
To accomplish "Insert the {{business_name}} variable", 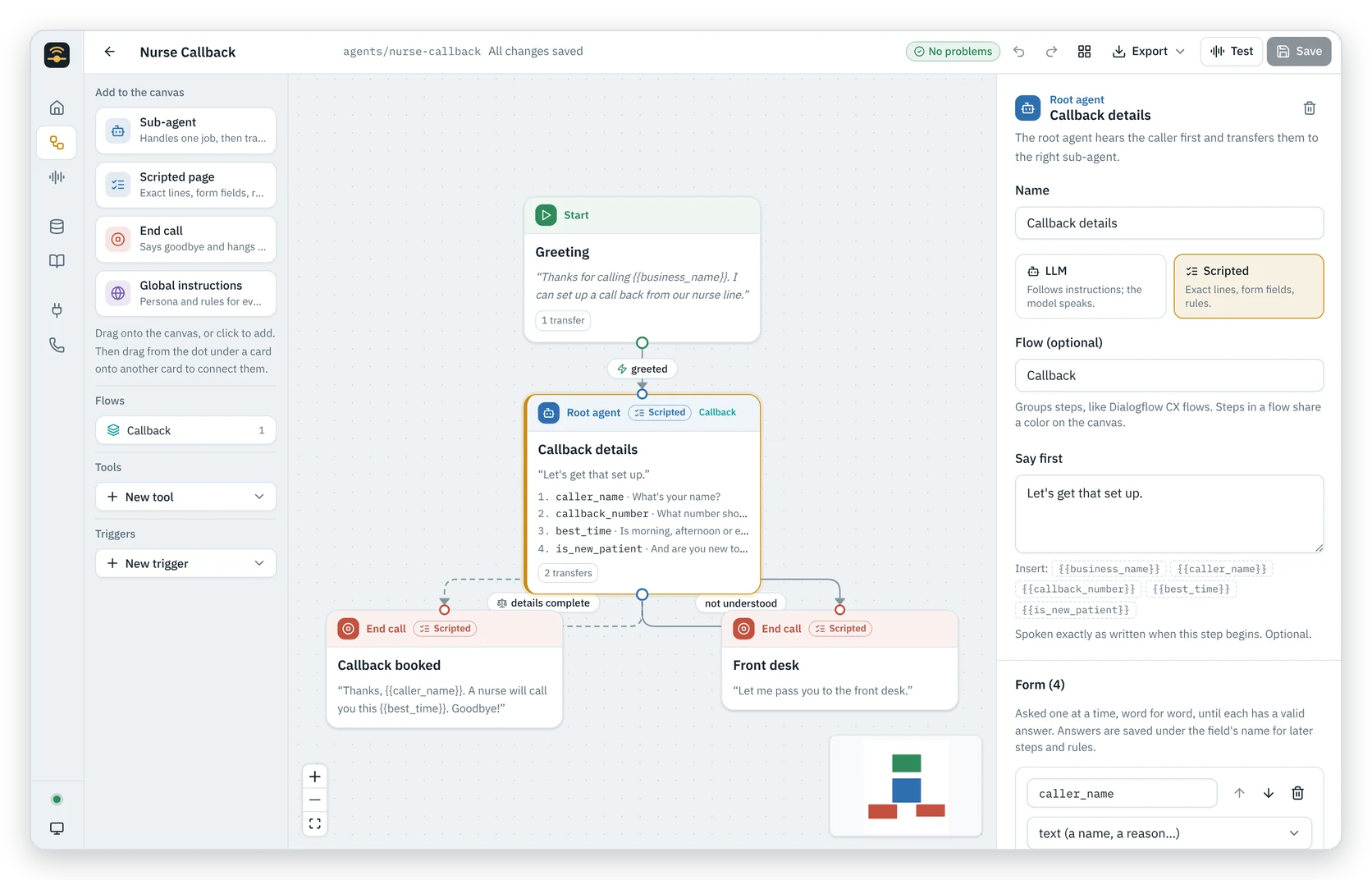I will [1109, 569].
